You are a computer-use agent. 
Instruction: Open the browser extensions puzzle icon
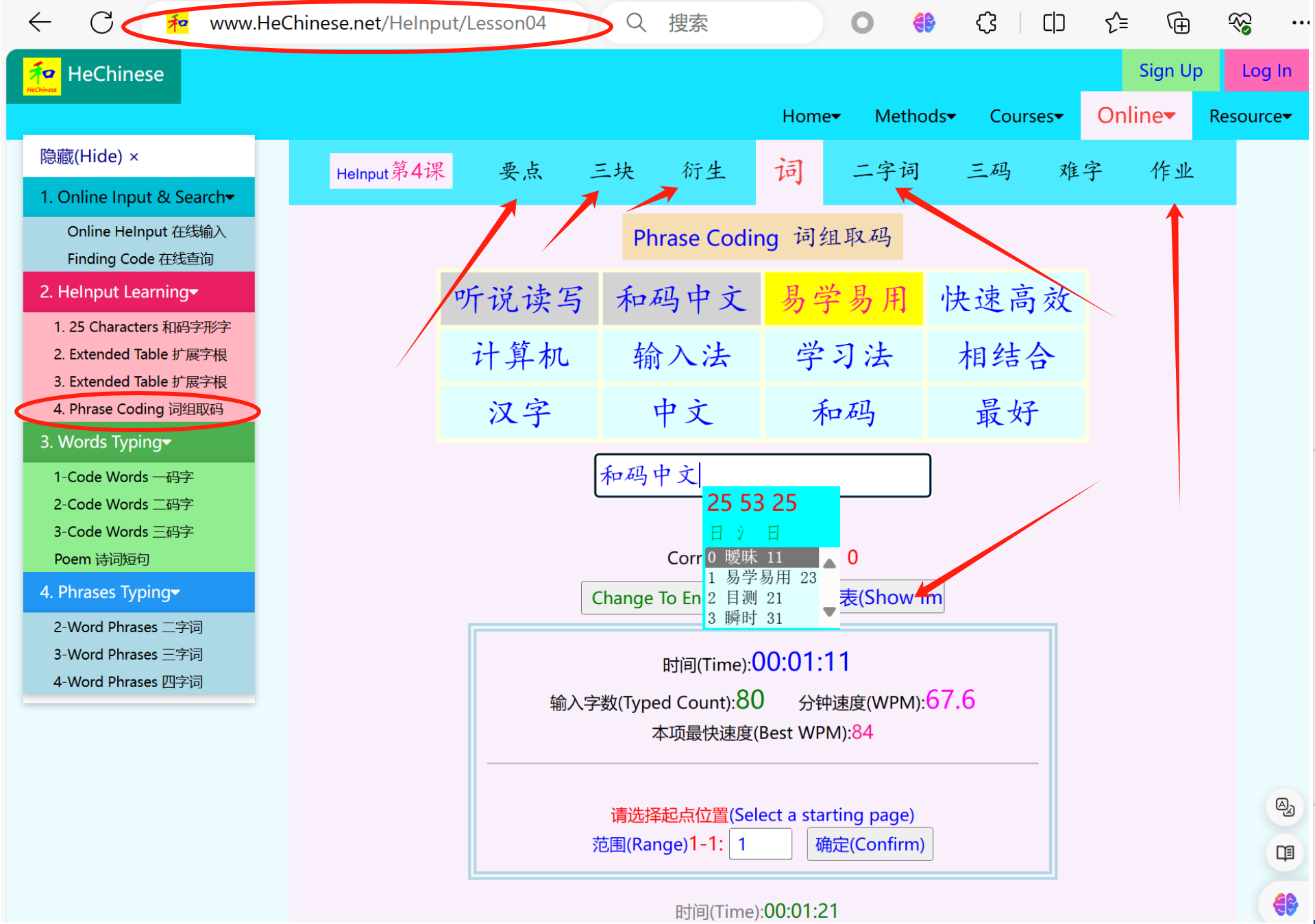tap(986, 23)
